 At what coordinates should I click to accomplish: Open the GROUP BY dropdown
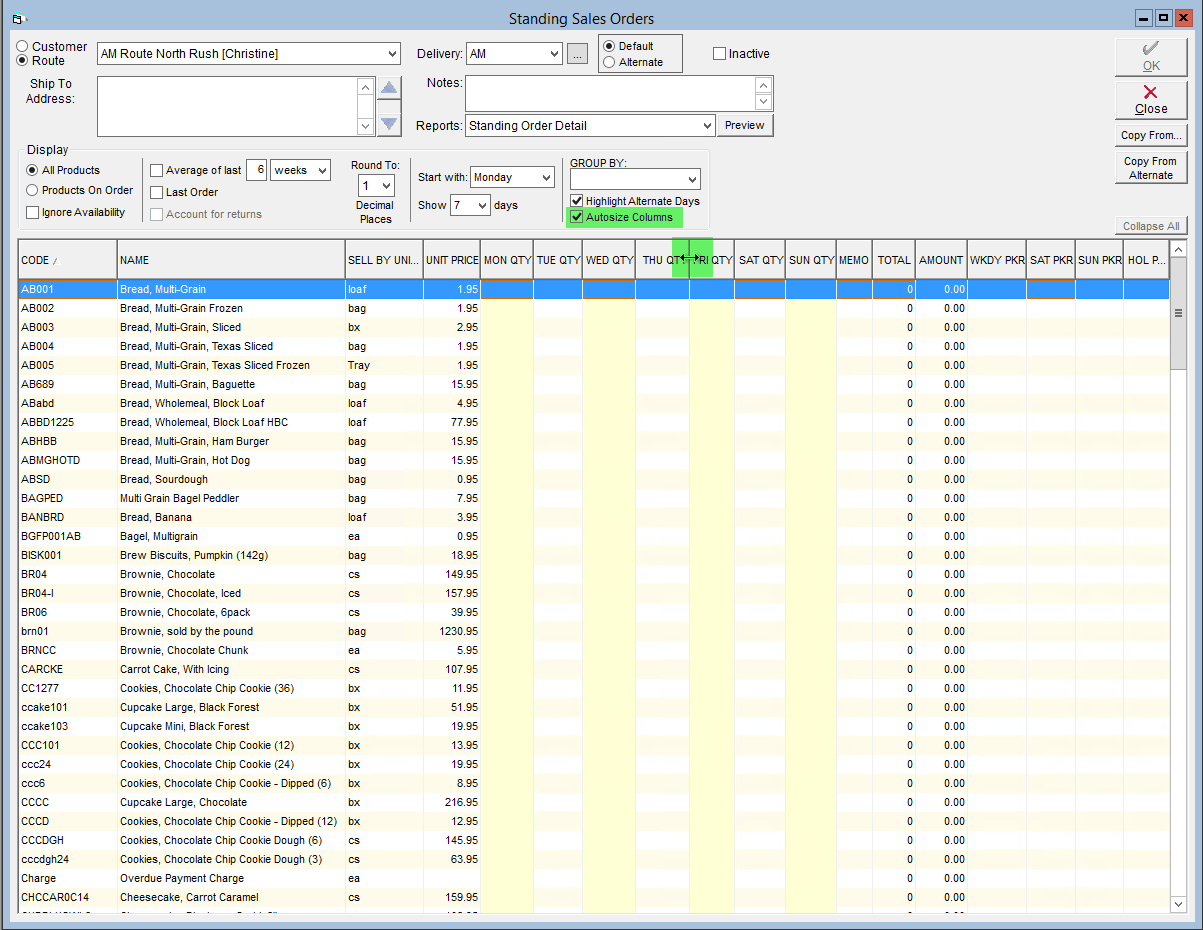[692, 179]
